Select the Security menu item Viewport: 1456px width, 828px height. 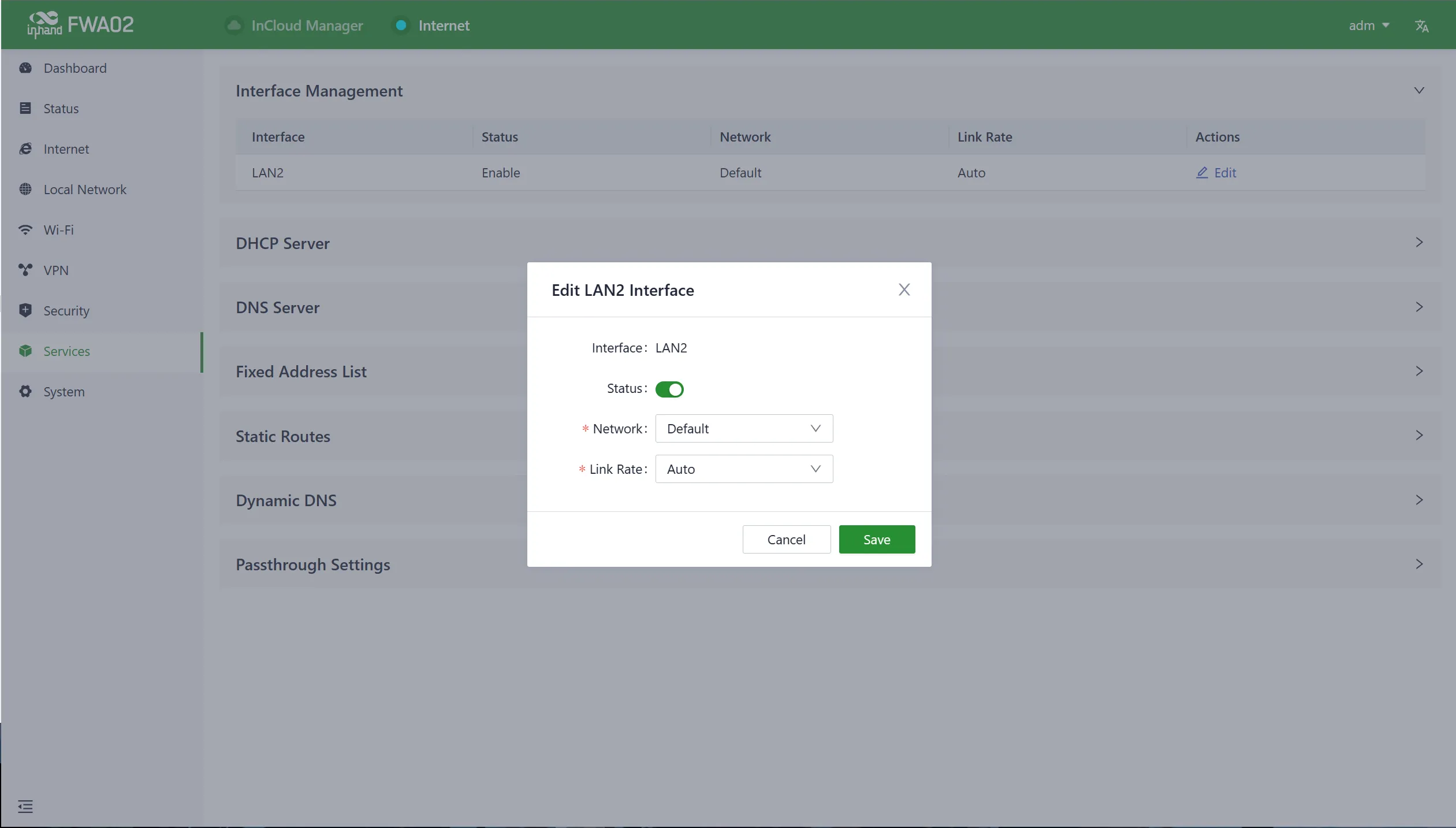click(102, 311)
